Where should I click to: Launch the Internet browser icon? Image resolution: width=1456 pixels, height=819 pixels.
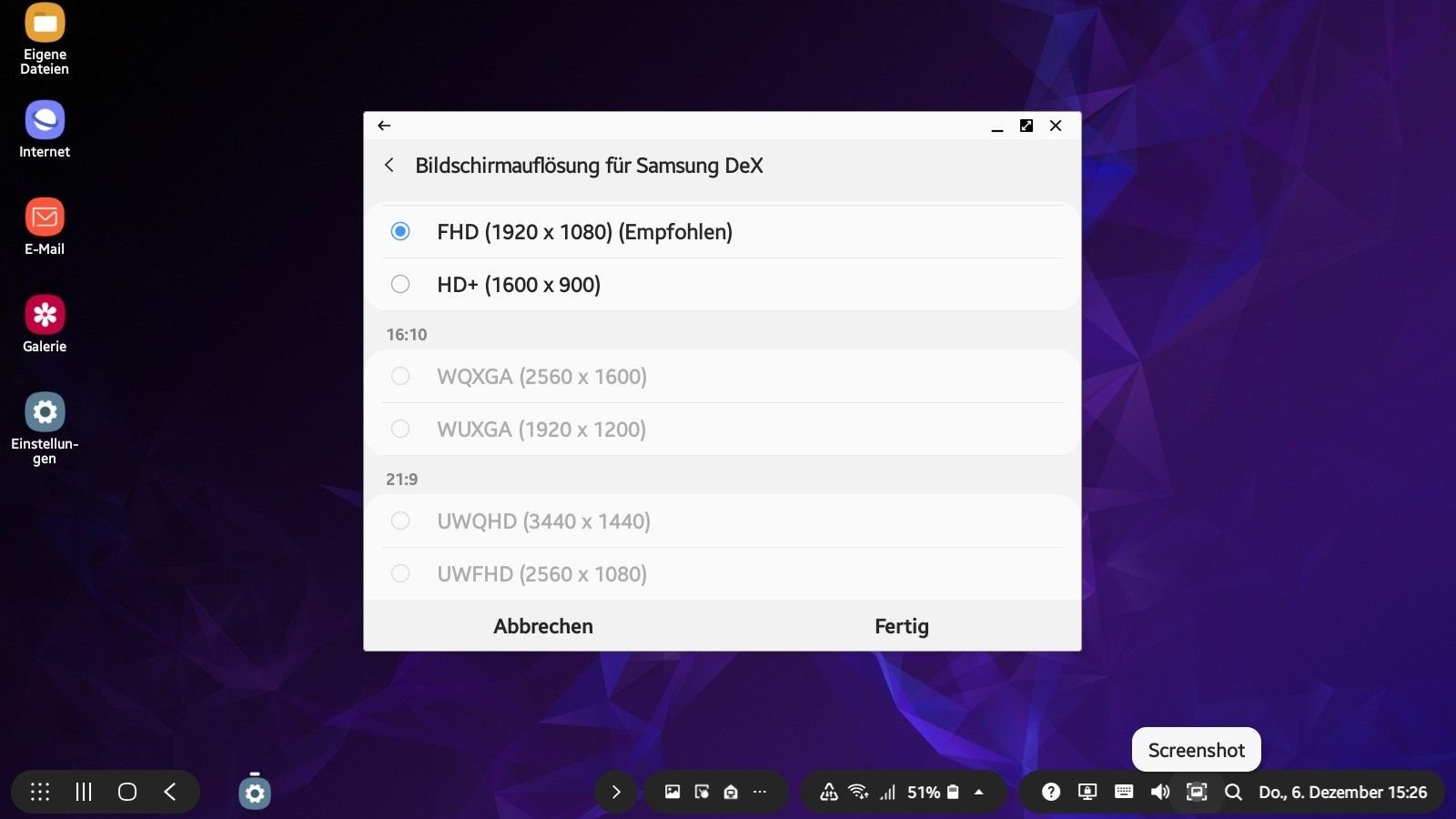(x=45, y=130)
